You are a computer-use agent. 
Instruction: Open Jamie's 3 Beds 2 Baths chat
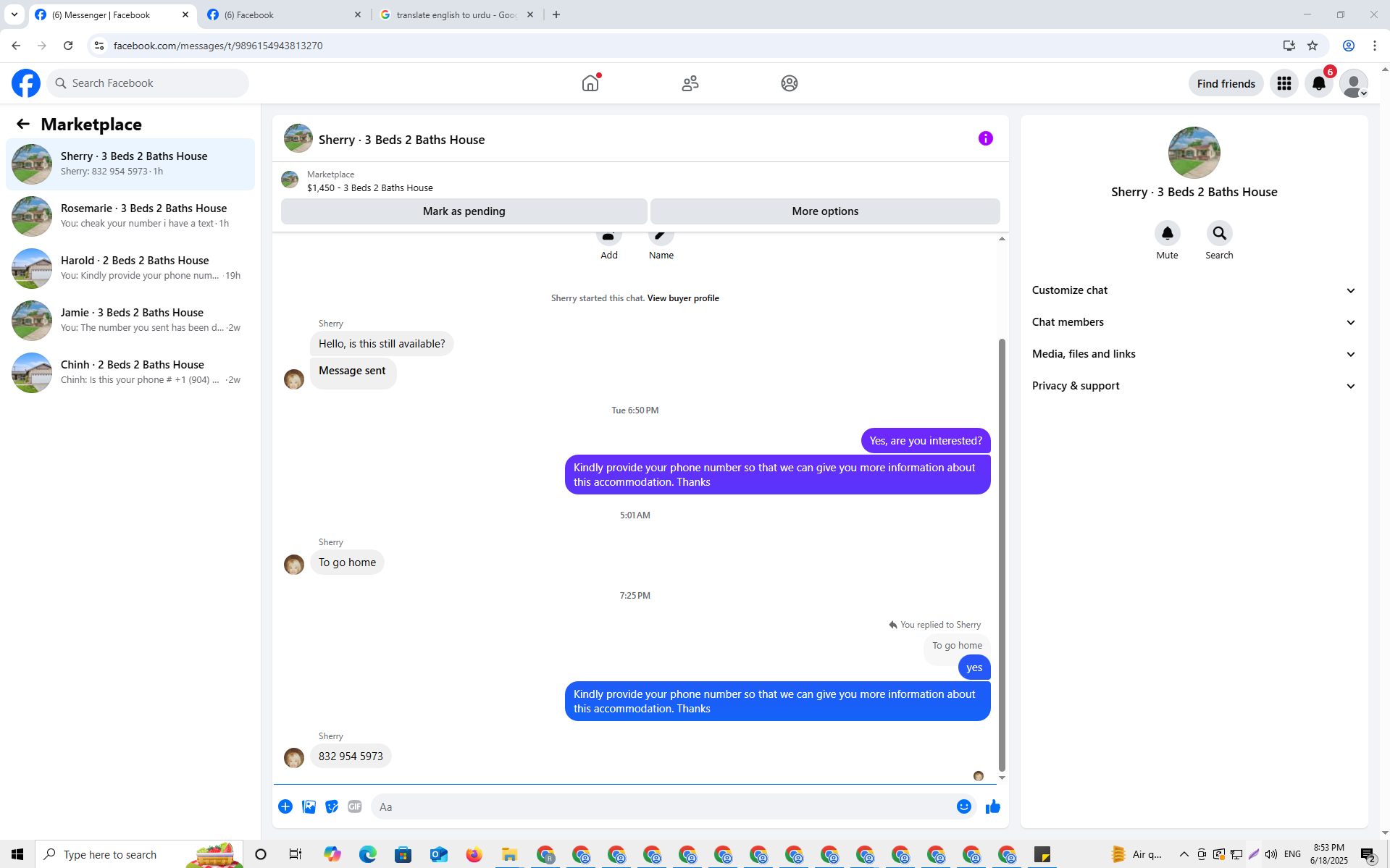130,321
